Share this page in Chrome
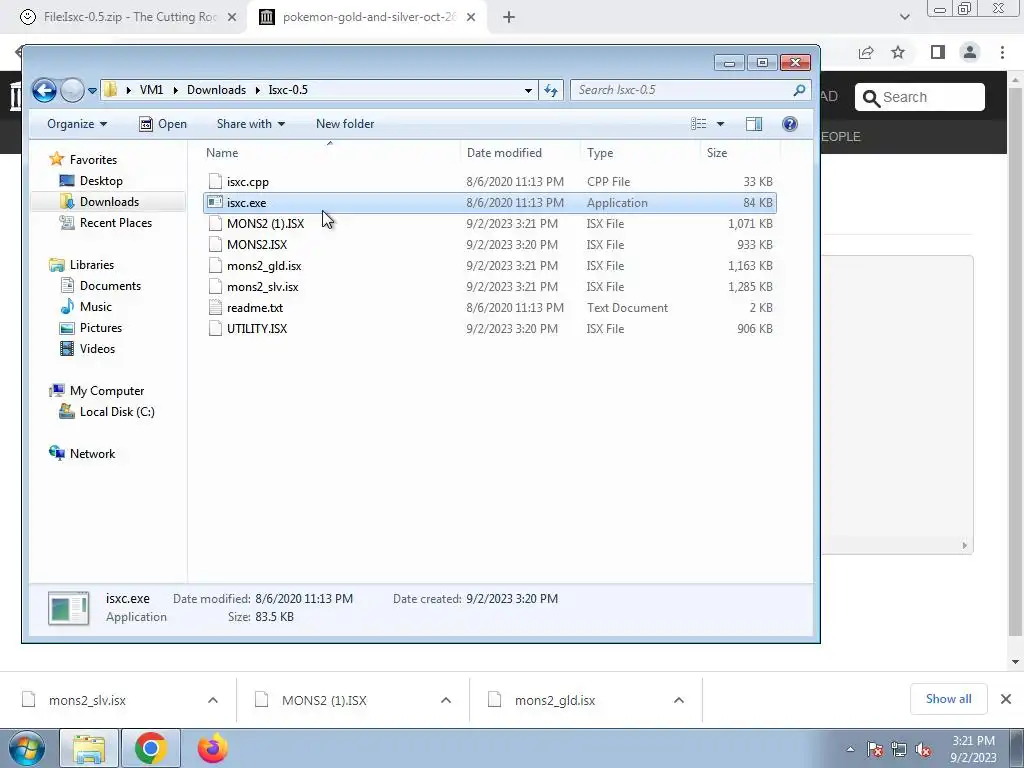1024x768 pixels. point(866,52)
